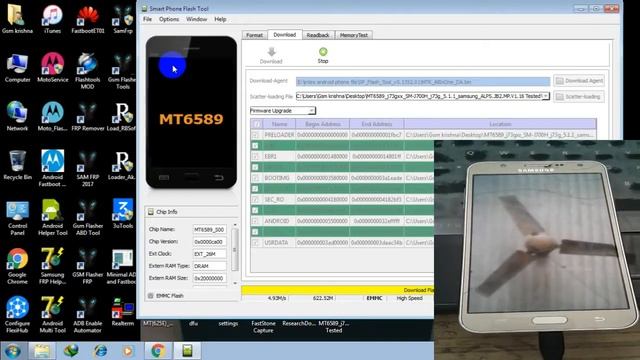Click the Name column header
Image resolution: width=640 pixels, height=360 pixels.
(280, 124)
